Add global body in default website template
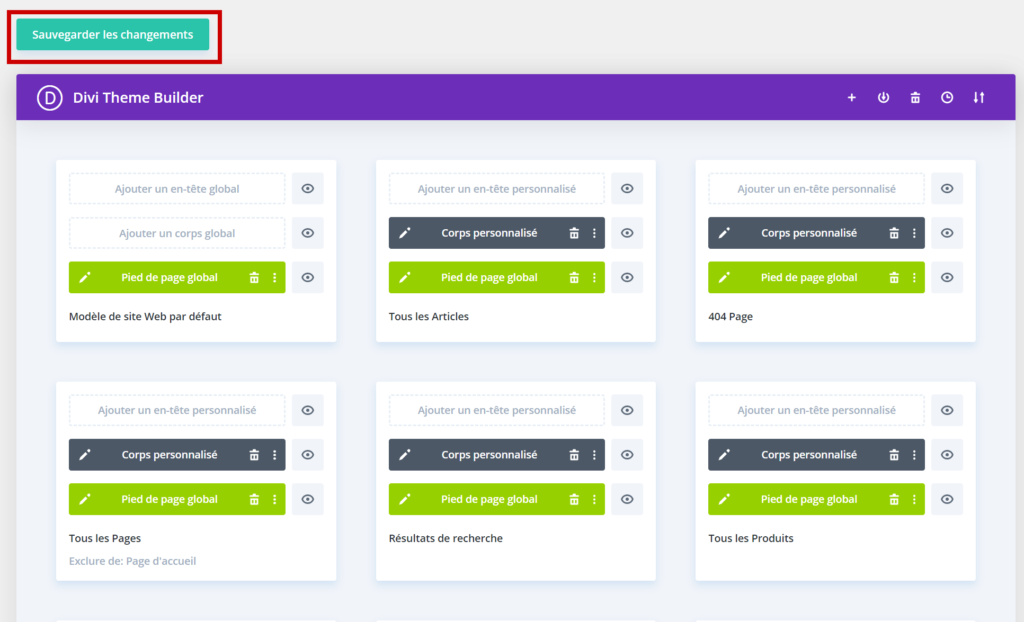Screen dimensions: 1024x622 pyautogui.click(x=177, y=233)
